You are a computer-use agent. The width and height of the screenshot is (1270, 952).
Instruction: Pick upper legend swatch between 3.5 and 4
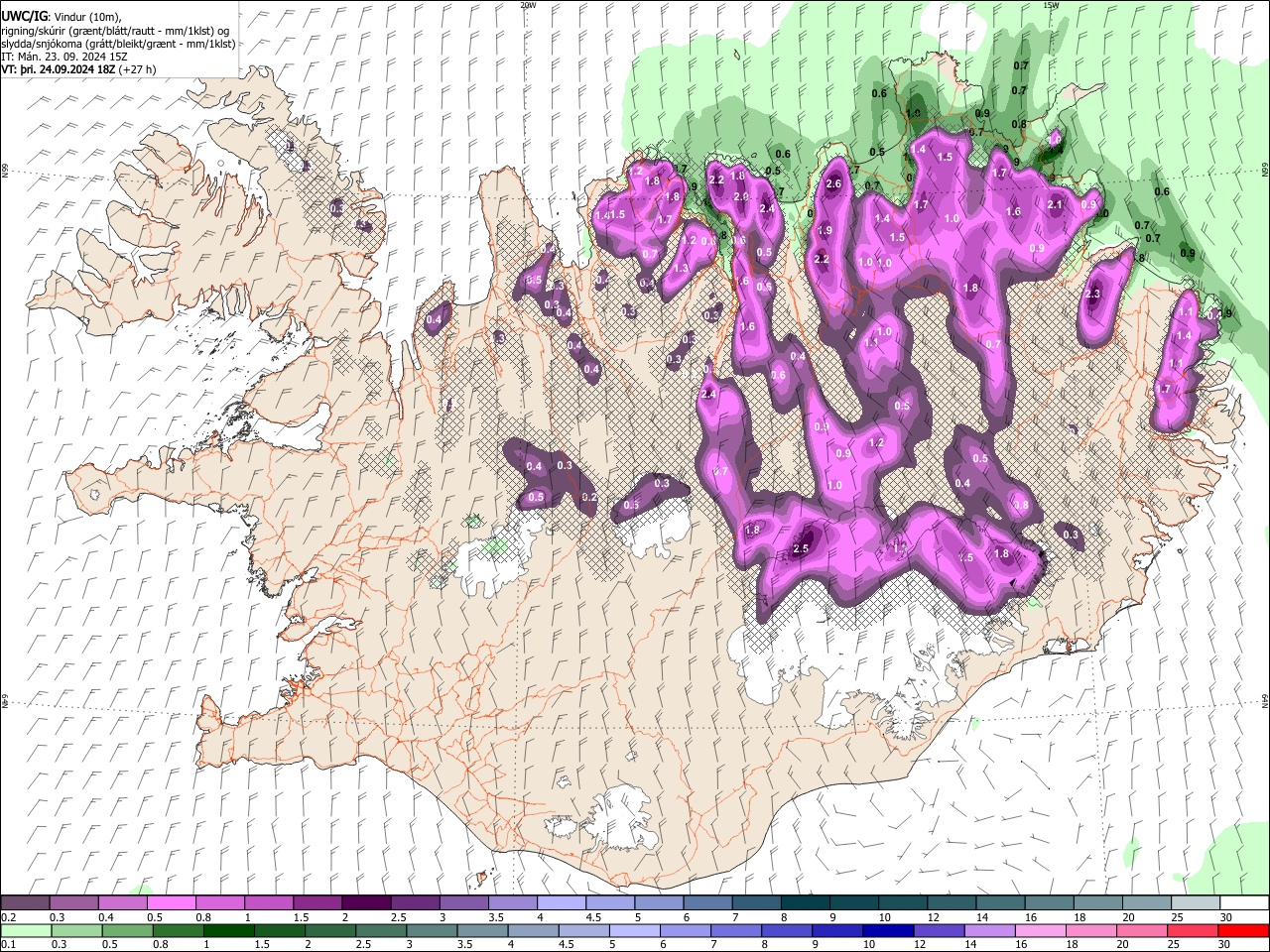pyautogui.click(x=512, y=902)
